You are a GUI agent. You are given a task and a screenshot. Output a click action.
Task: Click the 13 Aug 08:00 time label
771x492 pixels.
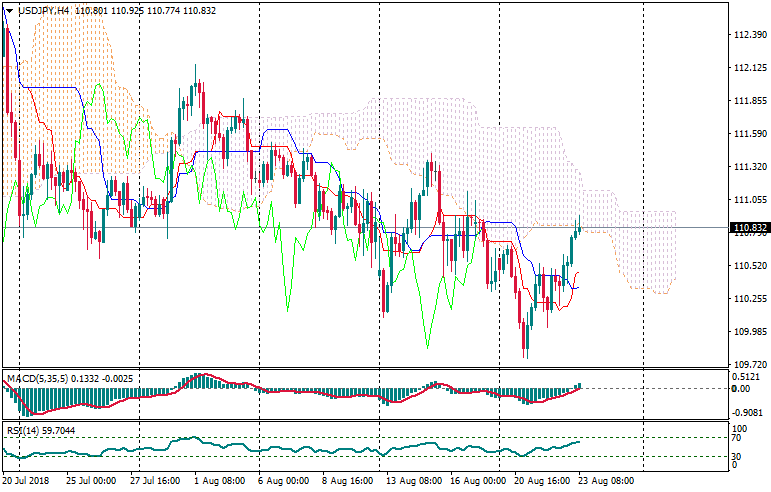416,481
